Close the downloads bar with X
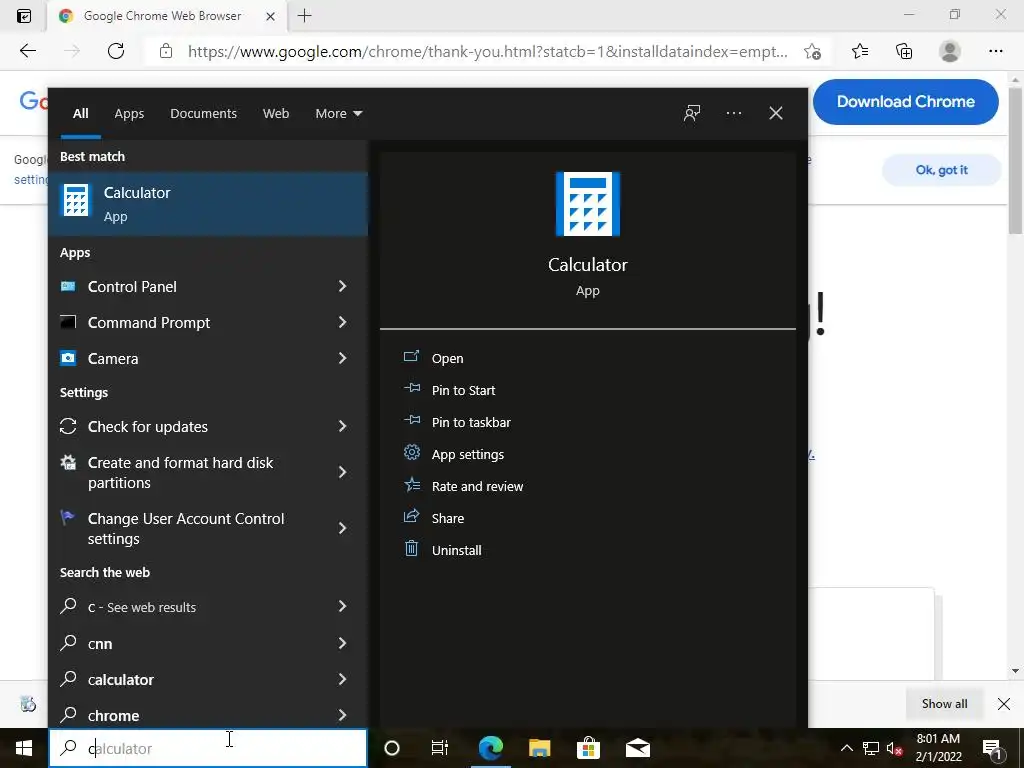The height and width of the screenshot is (768, 1024). coord(1004,704)
